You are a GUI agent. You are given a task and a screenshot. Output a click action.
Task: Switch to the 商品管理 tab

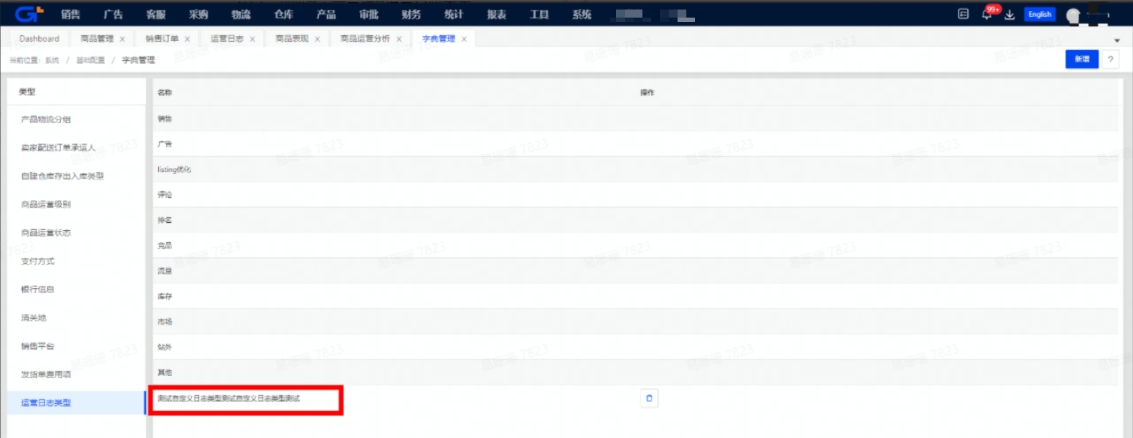point(98,39)
